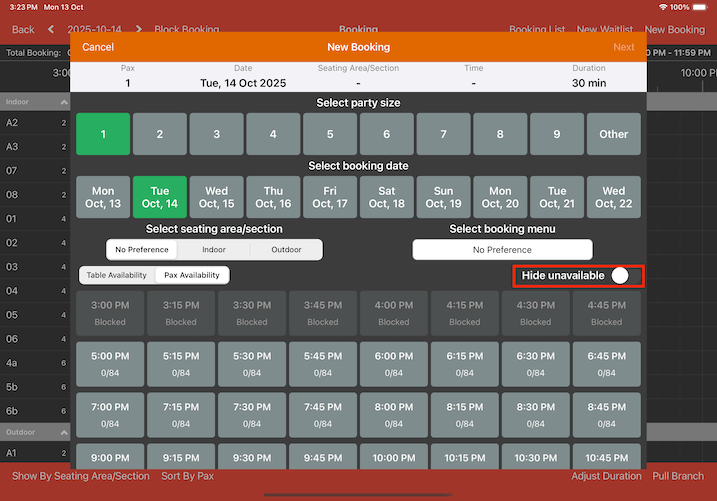Screen dimensions: 717x501
Task: Select party size 7
Action: (x=443, y=134)
